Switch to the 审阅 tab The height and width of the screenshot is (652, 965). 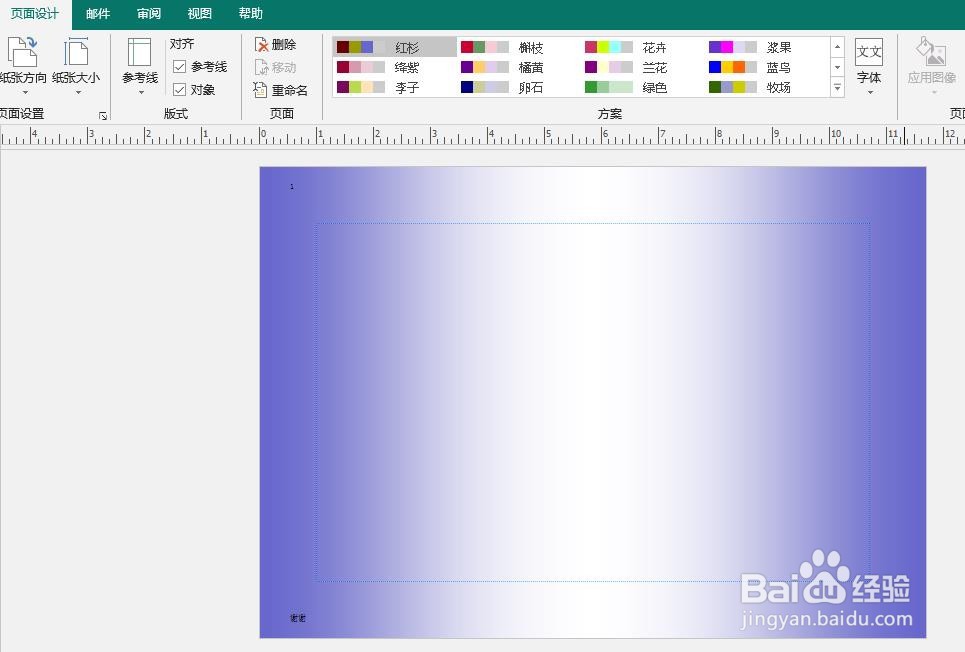[x=148, y=14]
